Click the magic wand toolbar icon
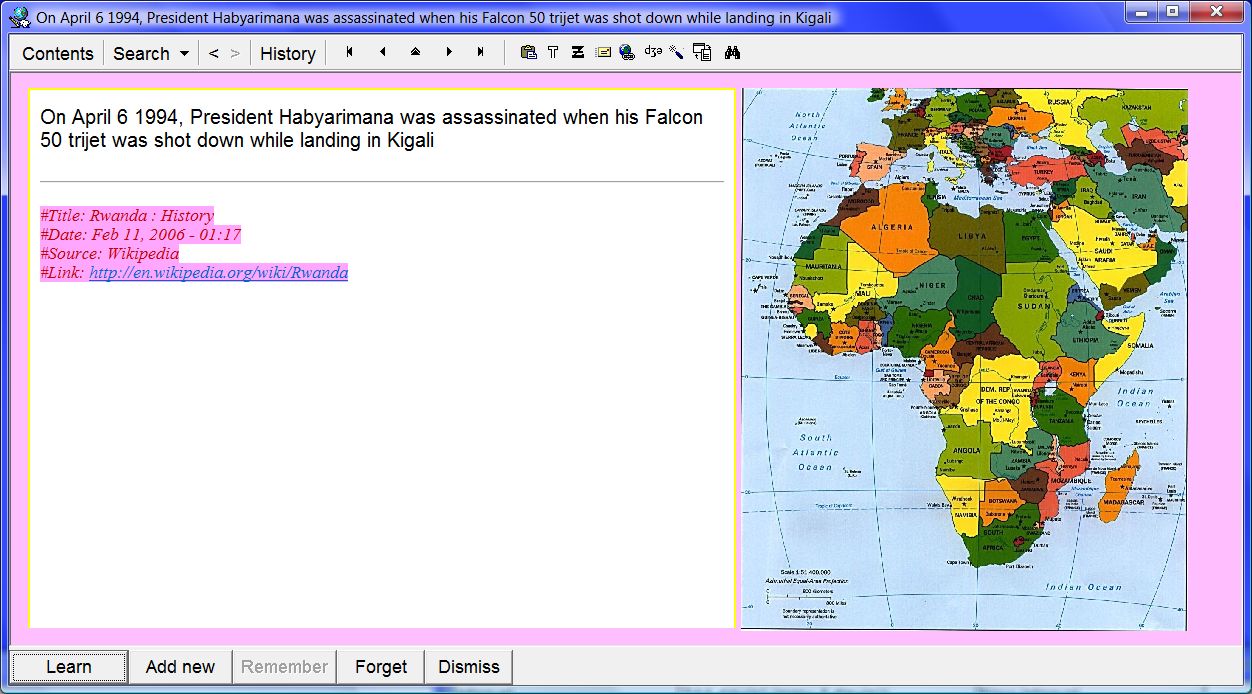Screen dimensions: 1252x694 677,53
